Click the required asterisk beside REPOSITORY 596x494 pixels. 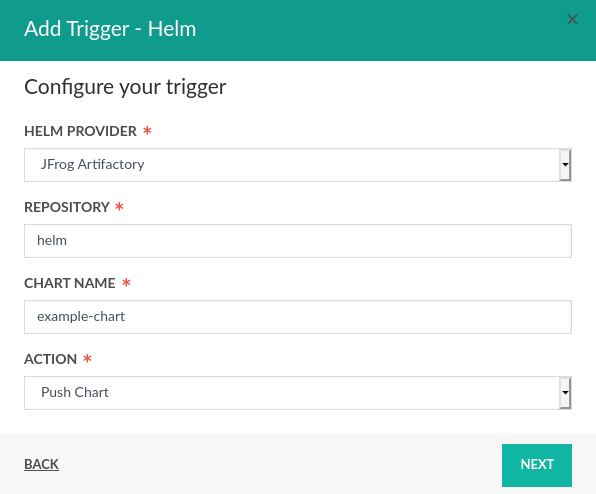click(119, 207)
